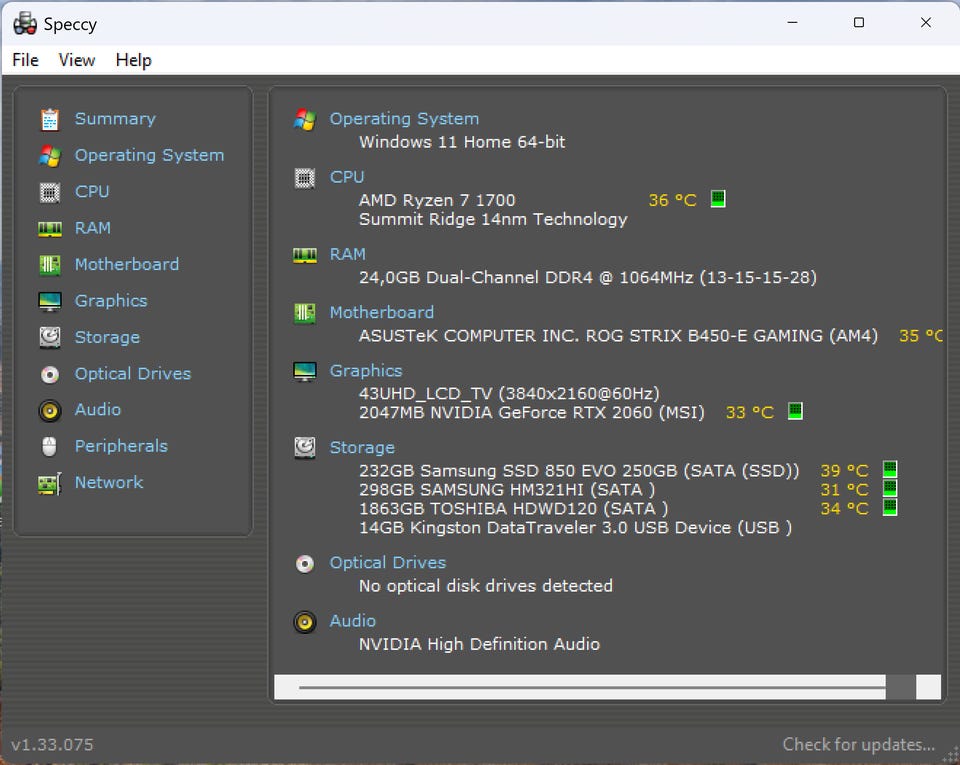Screen dimensions: 960x765
Task: Switch to Audio section in sidebar
Action: tap(98, 409)
